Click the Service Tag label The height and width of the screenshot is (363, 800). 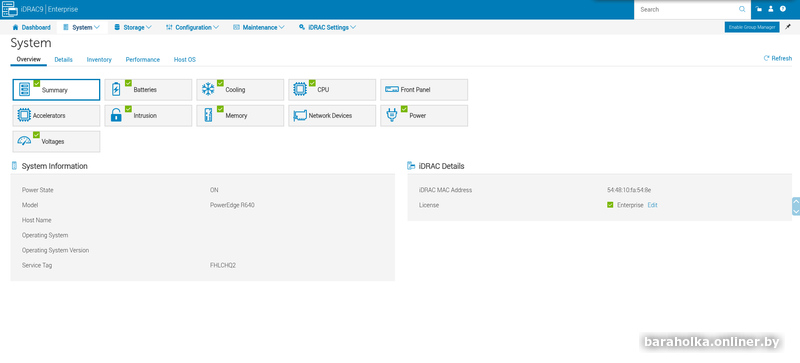[x=37, y=265]
